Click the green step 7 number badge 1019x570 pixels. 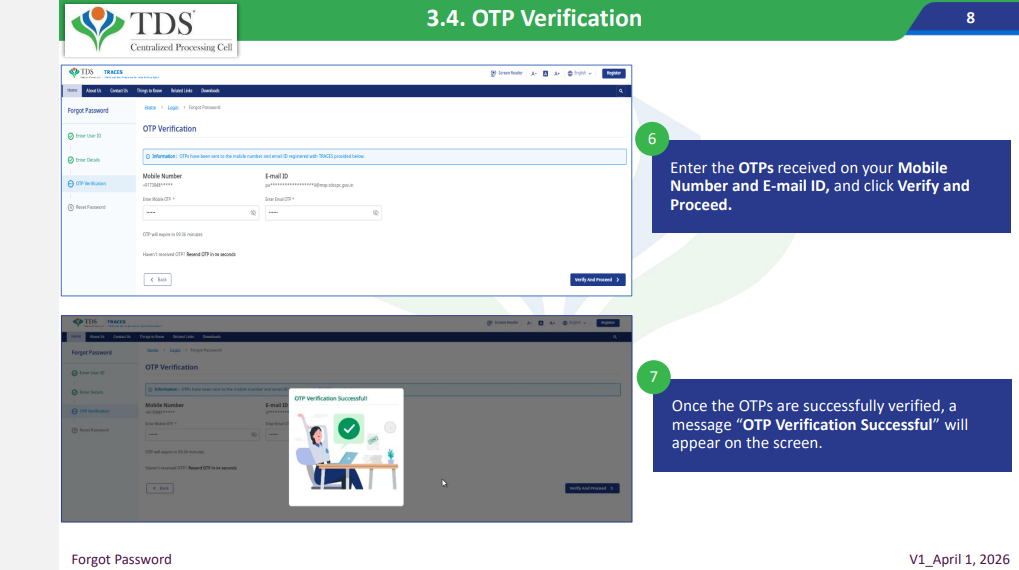tap(652, 378)
